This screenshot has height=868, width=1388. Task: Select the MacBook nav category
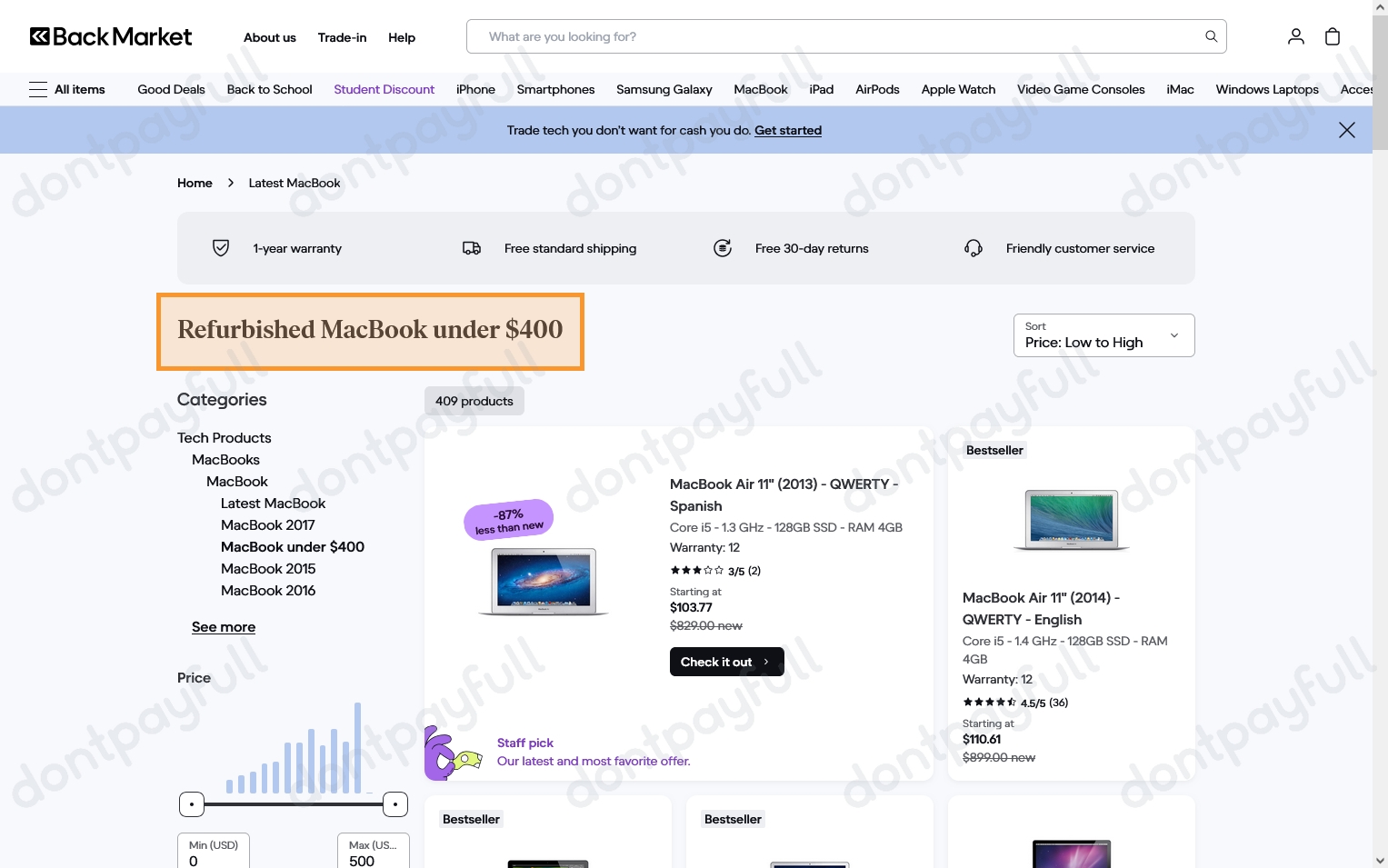[x=761, y=89]
